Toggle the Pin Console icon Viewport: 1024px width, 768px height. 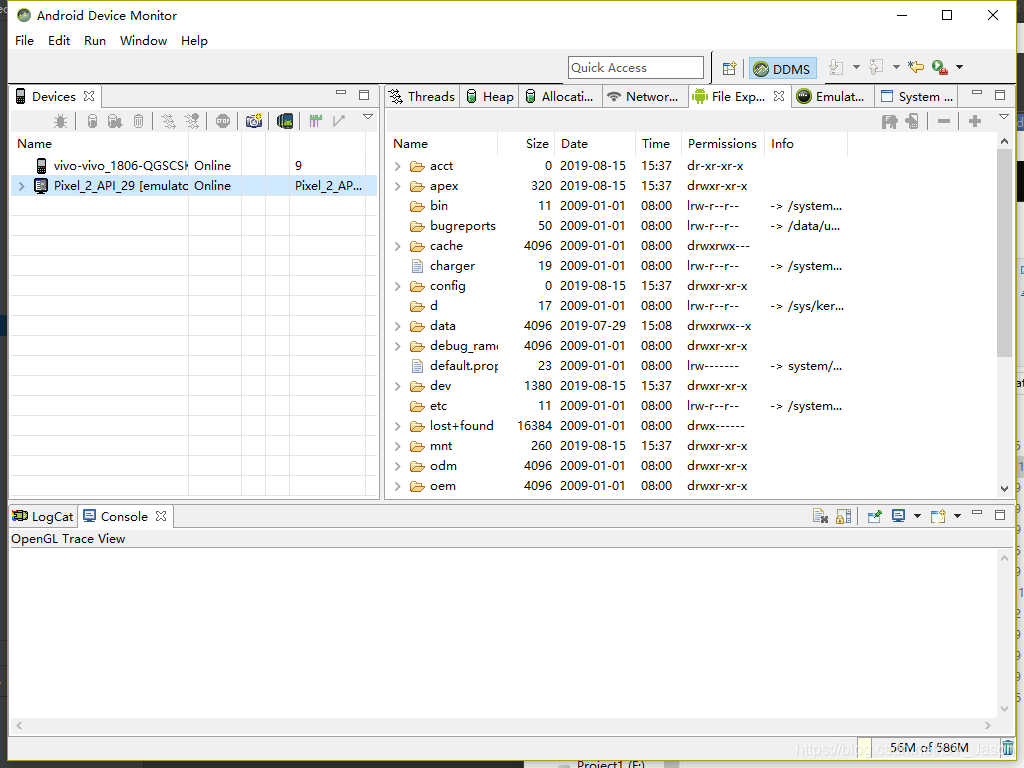[x=874, y=517]
